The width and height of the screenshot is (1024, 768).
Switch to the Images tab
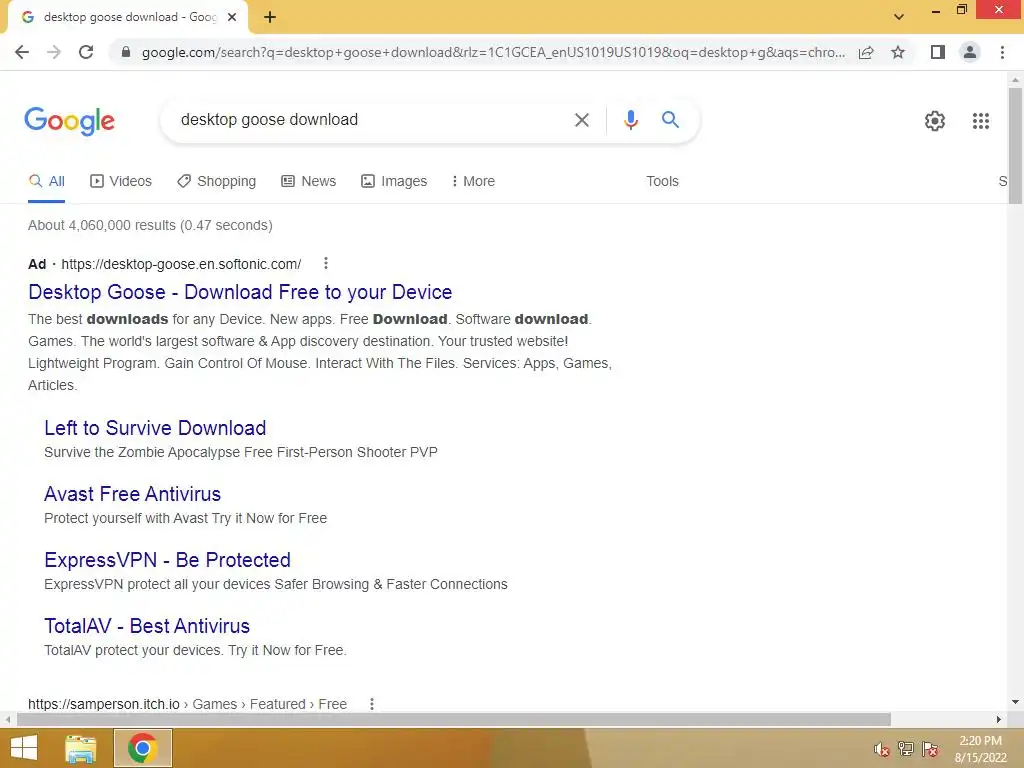[x=394, y=182]
